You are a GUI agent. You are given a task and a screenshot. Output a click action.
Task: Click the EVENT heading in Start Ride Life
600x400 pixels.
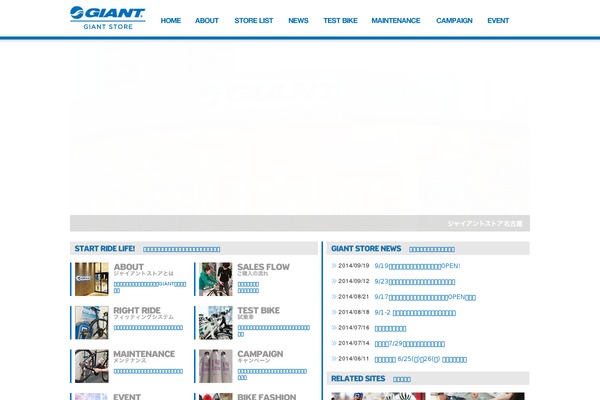pos(127,397)
